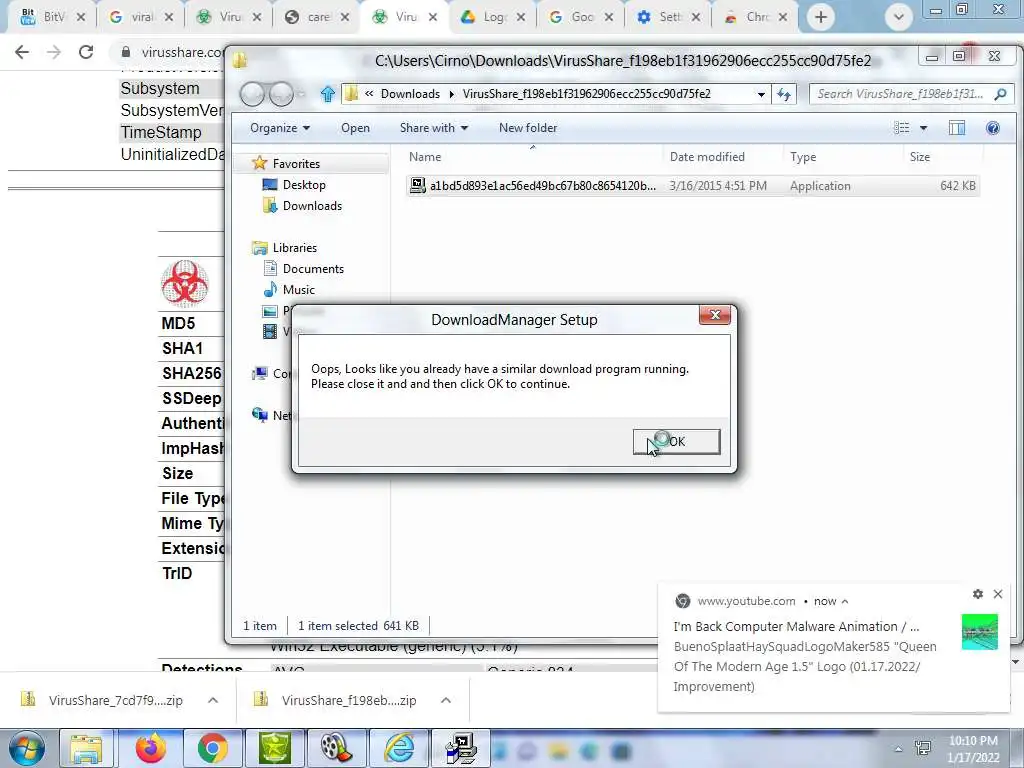Click Chrome back button
This screenshot has height=768, width=1024.
(x=22, y=52)
